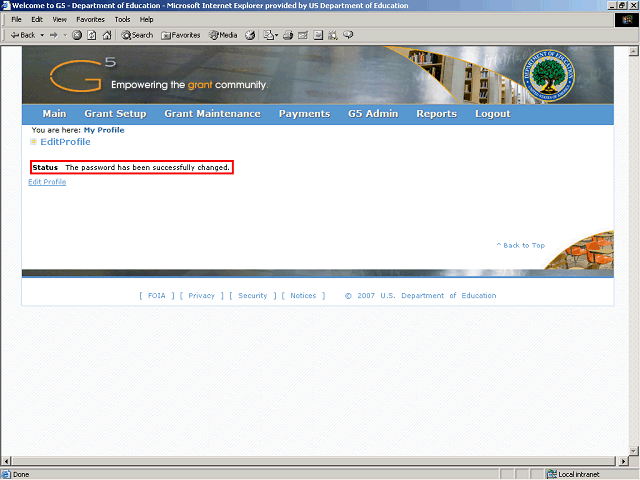Click the password successfully changed status message
This screenshot has height=480, width=640.
132,167
